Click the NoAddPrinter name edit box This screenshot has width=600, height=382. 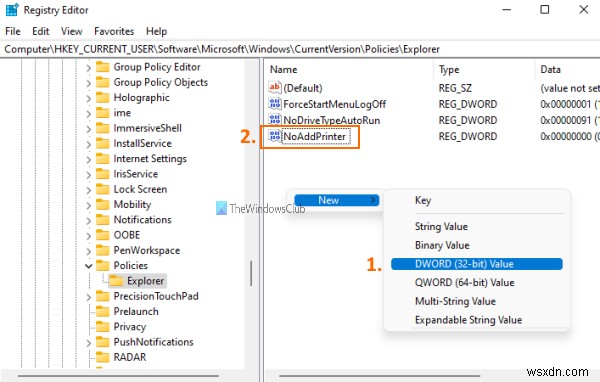[316, 136]
